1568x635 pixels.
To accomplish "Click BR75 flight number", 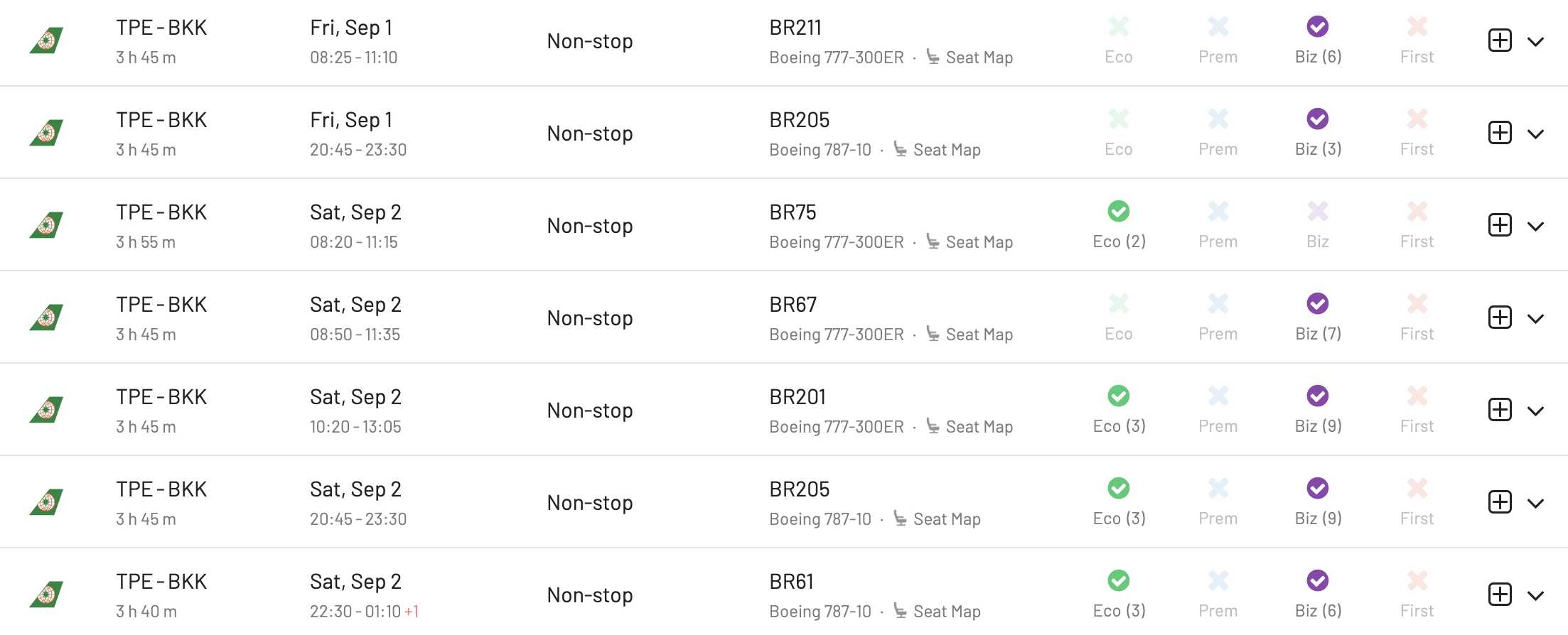I will tap(793, 212).
